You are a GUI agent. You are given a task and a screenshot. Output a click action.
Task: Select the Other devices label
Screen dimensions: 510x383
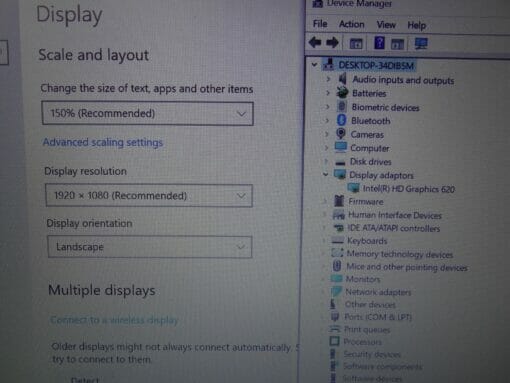click(370, 304)
